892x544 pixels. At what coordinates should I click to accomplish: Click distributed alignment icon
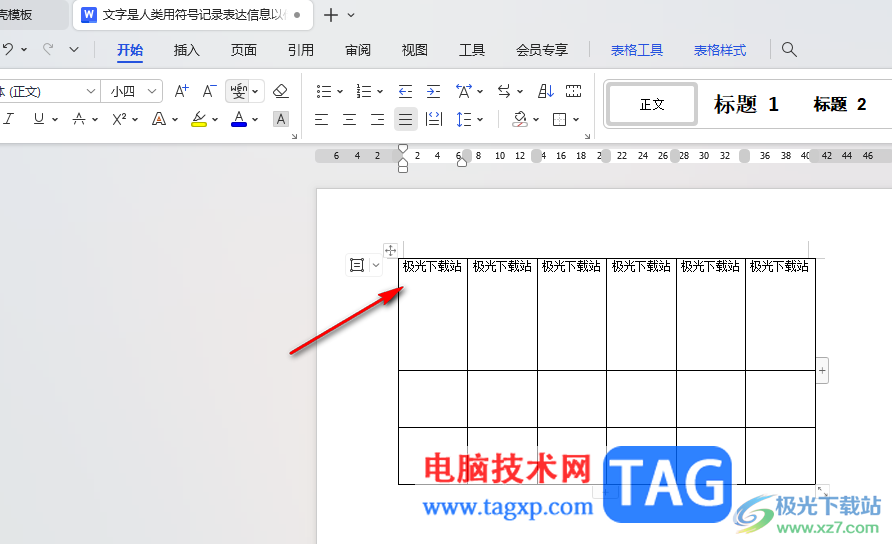(x=434, y=119)
